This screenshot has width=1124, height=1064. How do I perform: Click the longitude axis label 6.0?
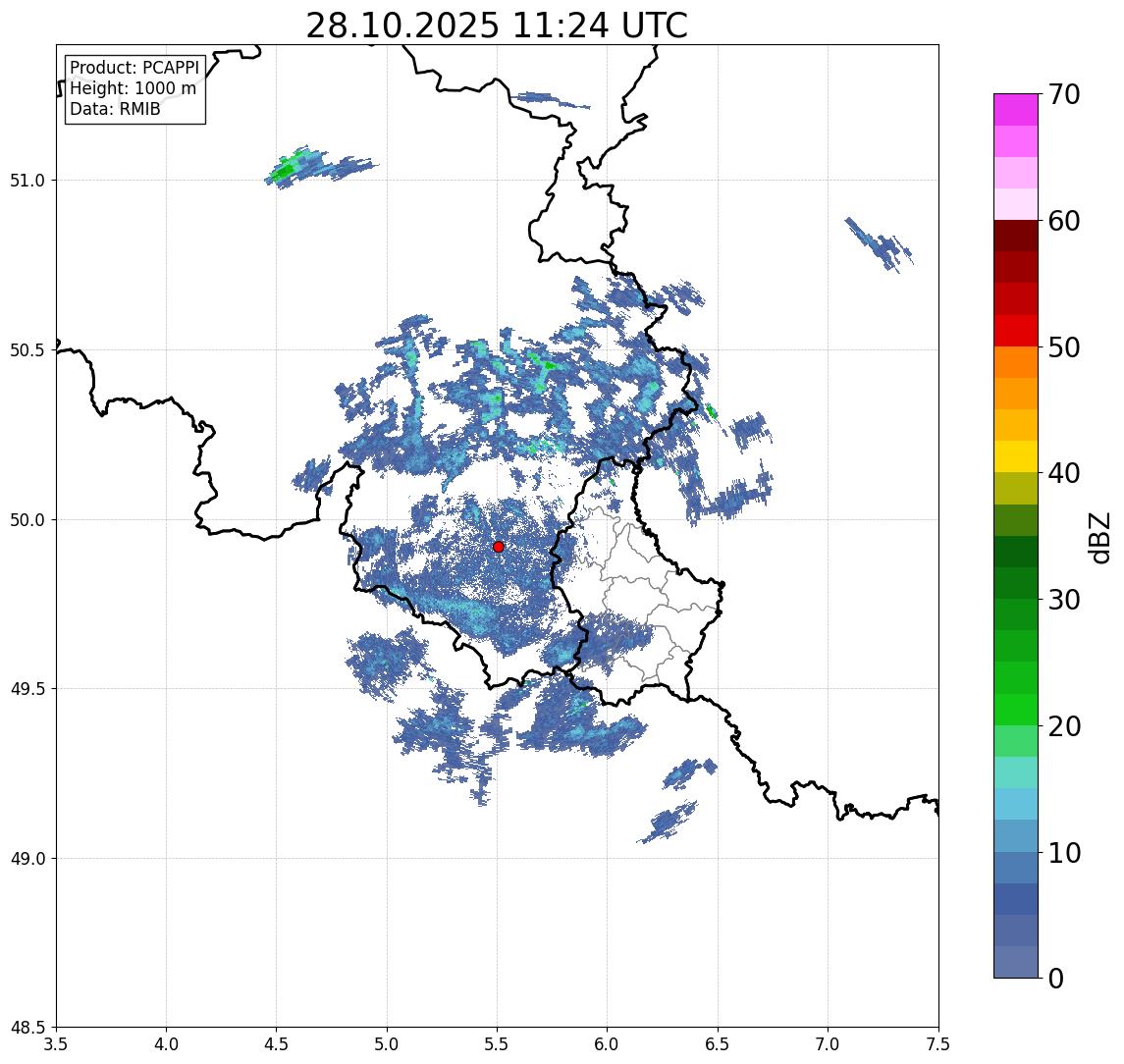pyautogui.click(x=608, y=1044)
